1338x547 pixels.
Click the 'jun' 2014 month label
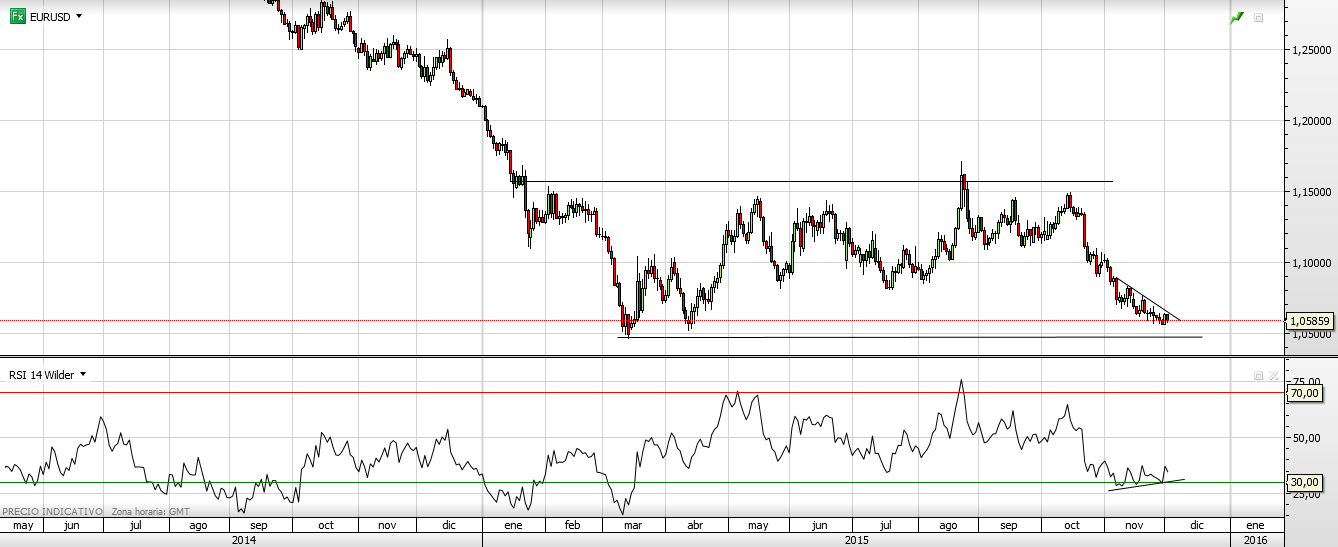pyautogui.click(x=72, y=525)
